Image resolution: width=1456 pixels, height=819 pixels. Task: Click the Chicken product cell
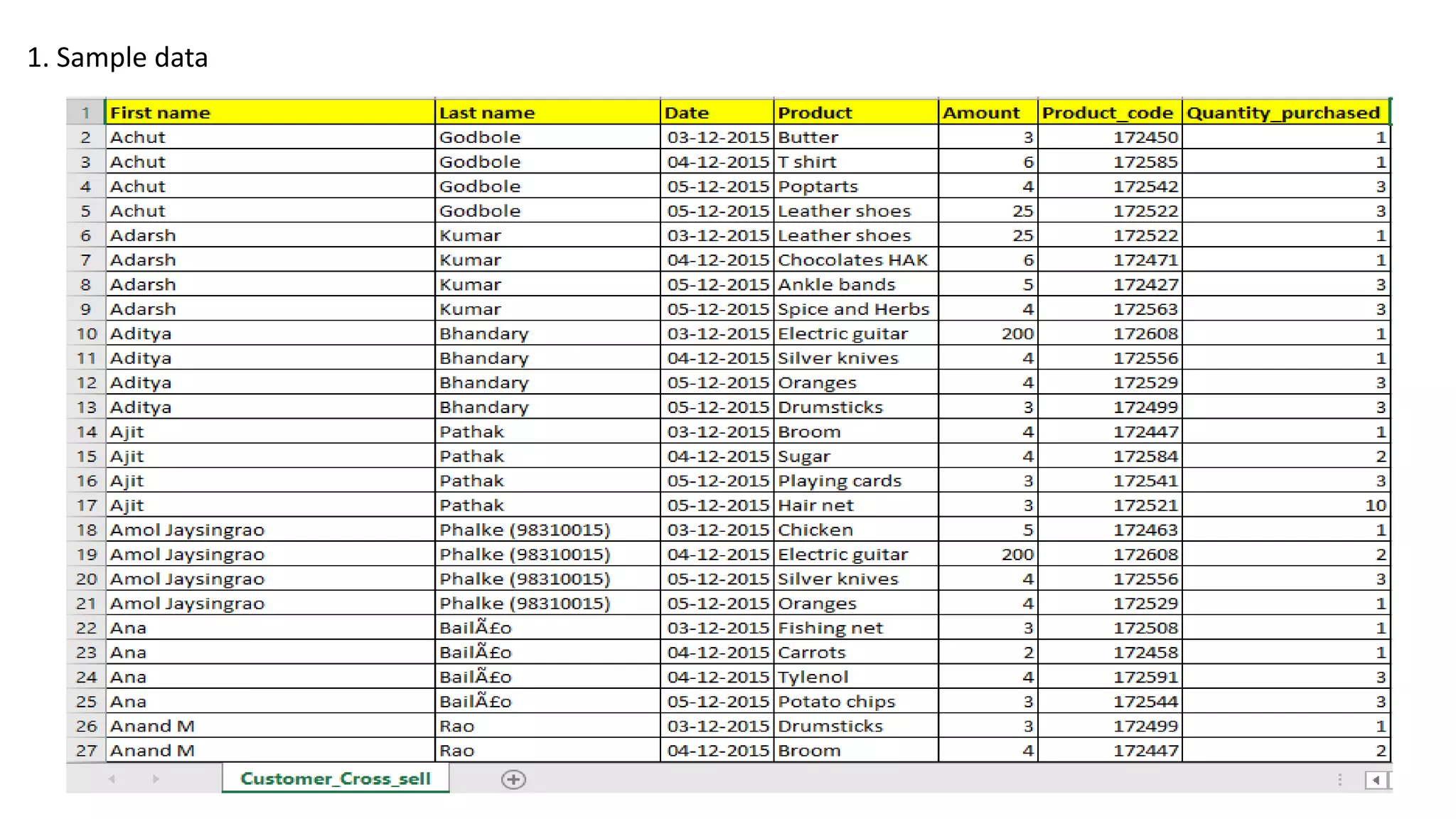[x=856, y=530]
